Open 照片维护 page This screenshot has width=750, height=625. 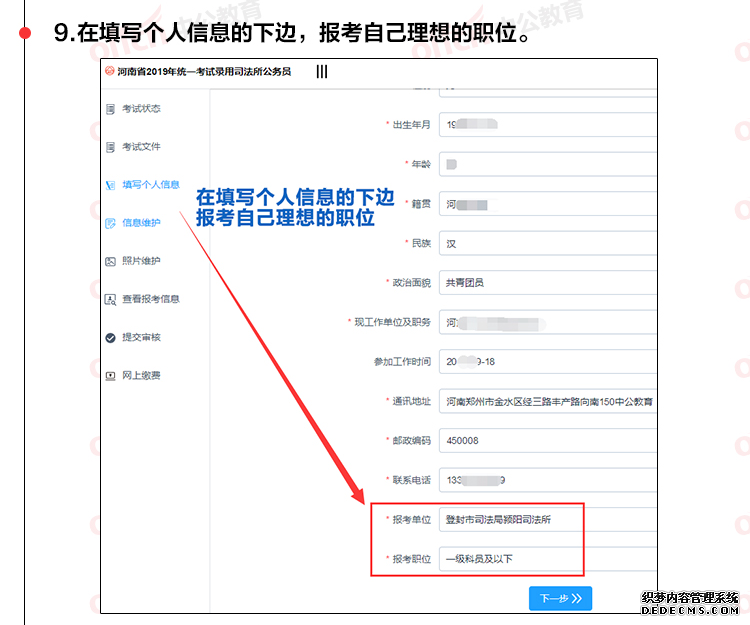[x=141, y=261]
